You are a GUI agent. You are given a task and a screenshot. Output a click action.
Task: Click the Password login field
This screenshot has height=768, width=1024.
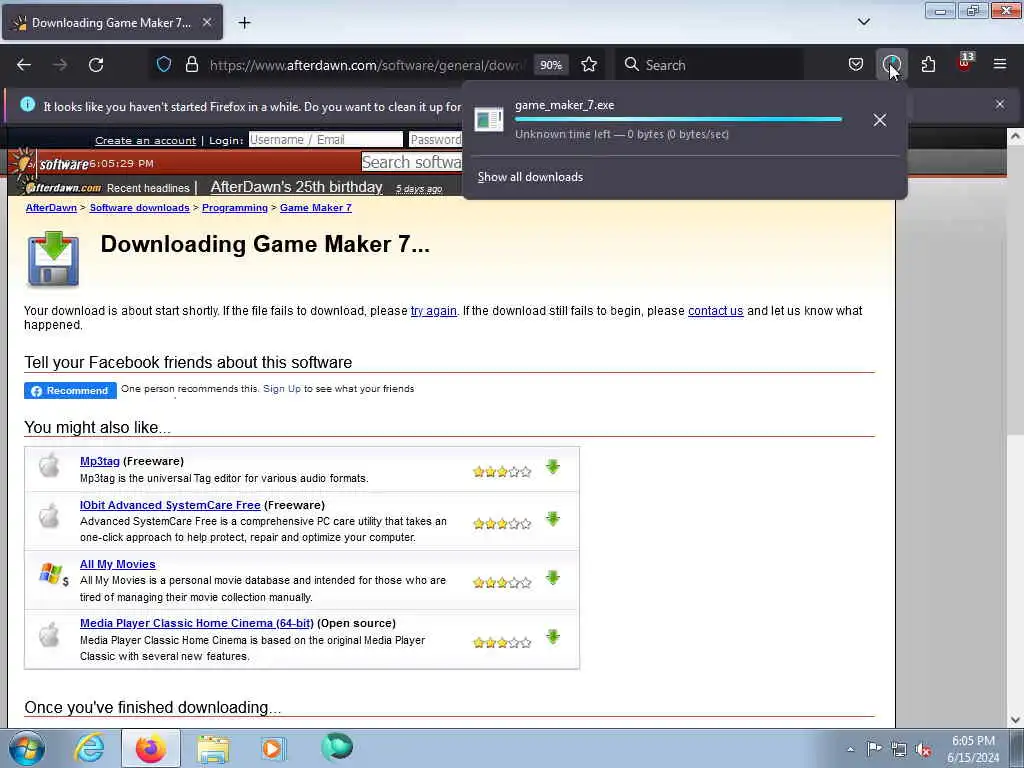coord(435,140)
